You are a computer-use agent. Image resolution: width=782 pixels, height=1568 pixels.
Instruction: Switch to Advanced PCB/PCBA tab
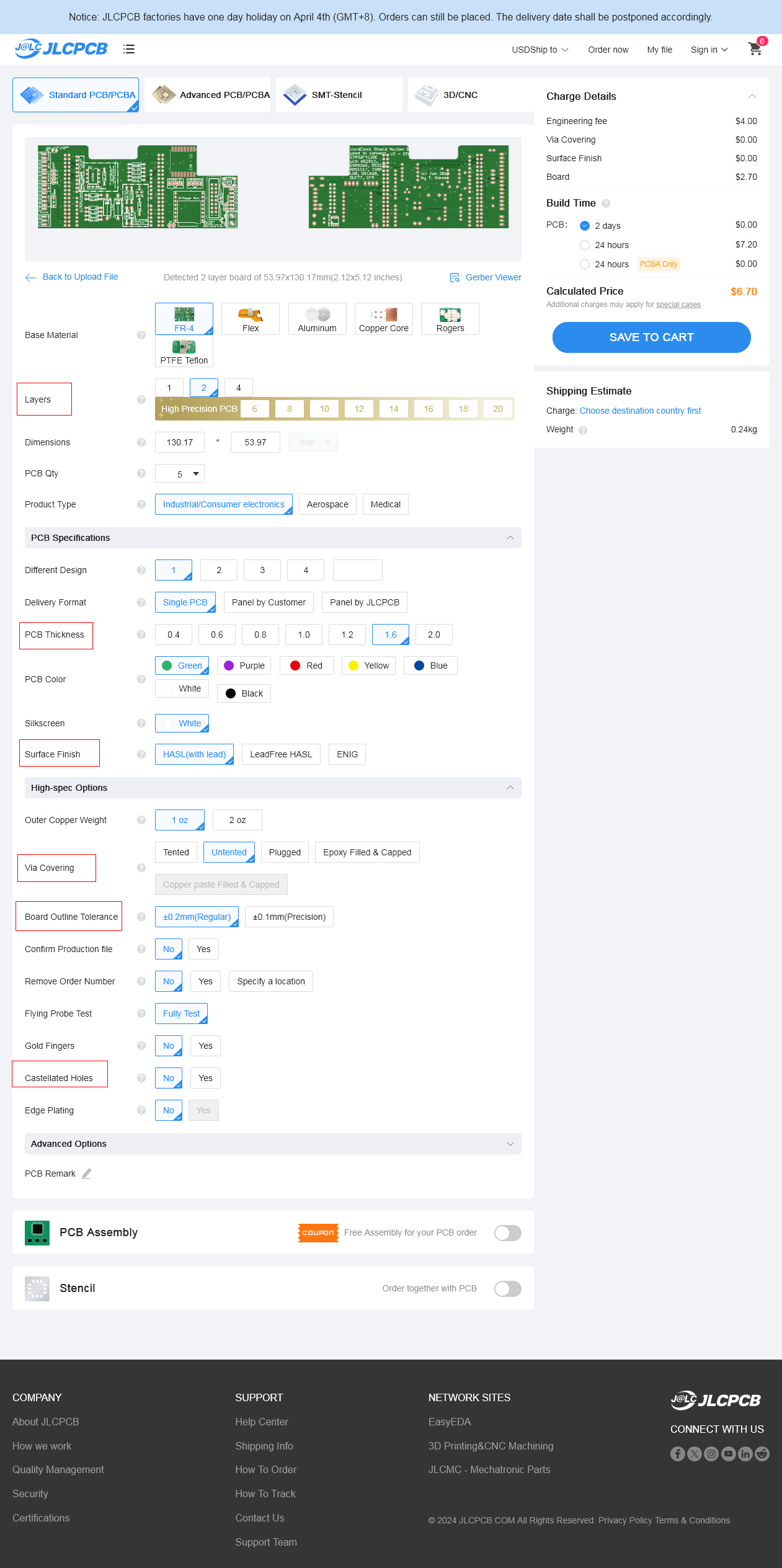click(x=207, y=95)
